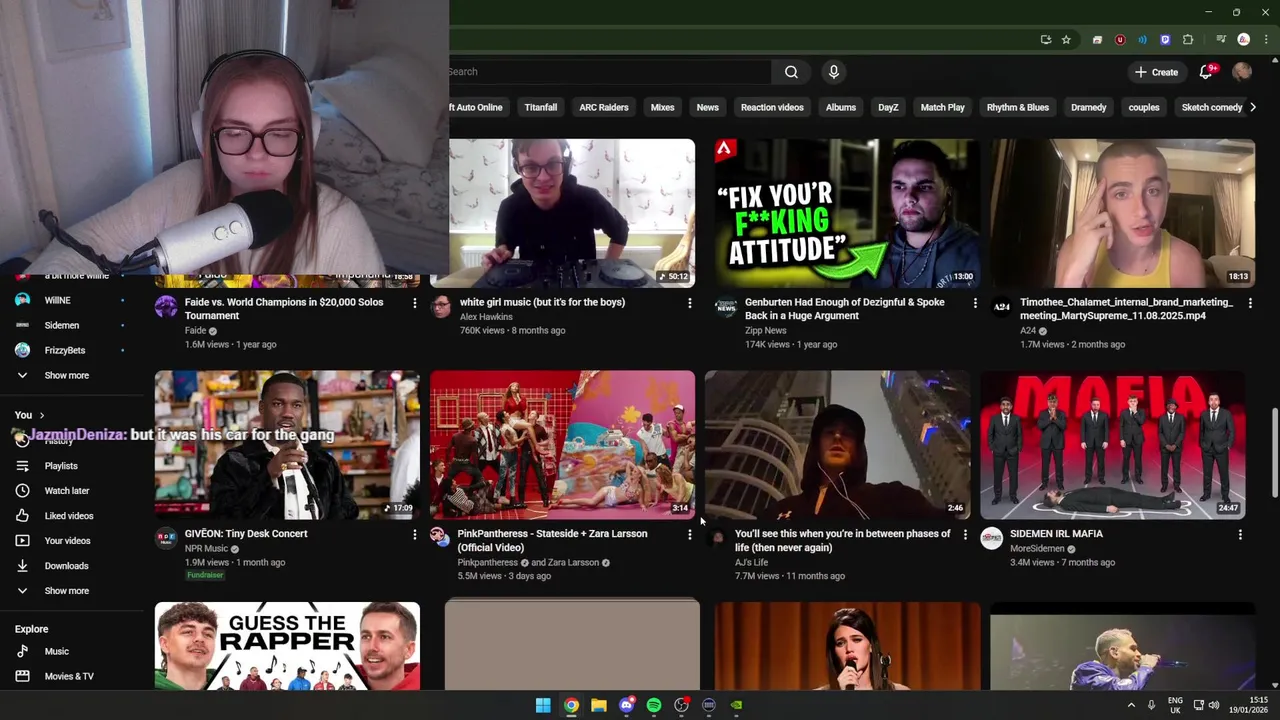Open the YouTube account avatar menu
Screen dimensions: 1280x720
pyautogui.click(x=1242, y=72)
